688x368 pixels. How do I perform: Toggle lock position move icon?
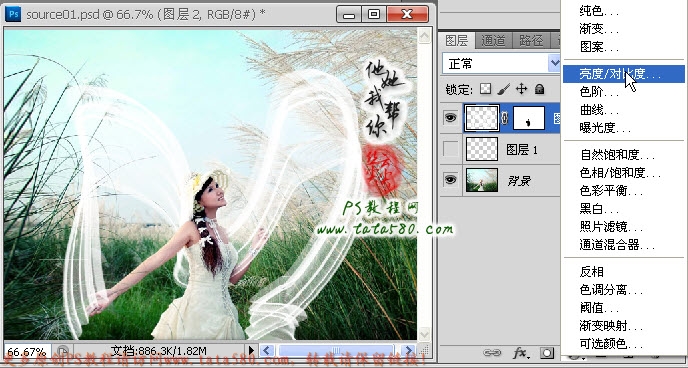click(x=521, y=89)
